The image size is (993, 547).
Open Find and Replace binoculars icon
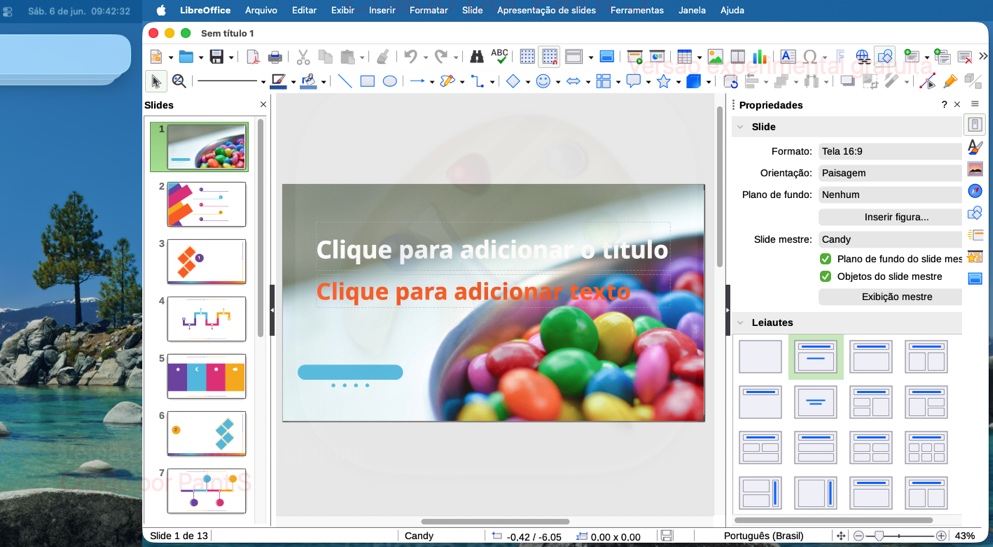(x=477, y=57)
